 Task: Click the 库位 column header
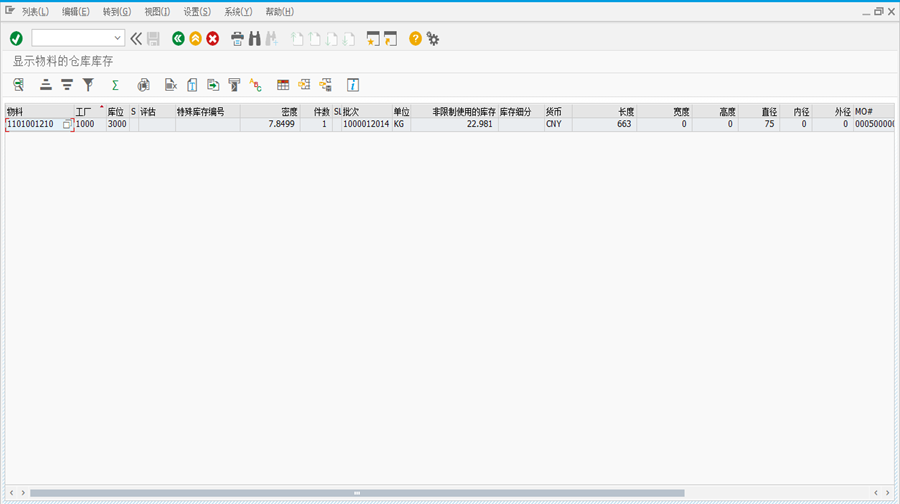pyautogui.click(x=118, y=111)
